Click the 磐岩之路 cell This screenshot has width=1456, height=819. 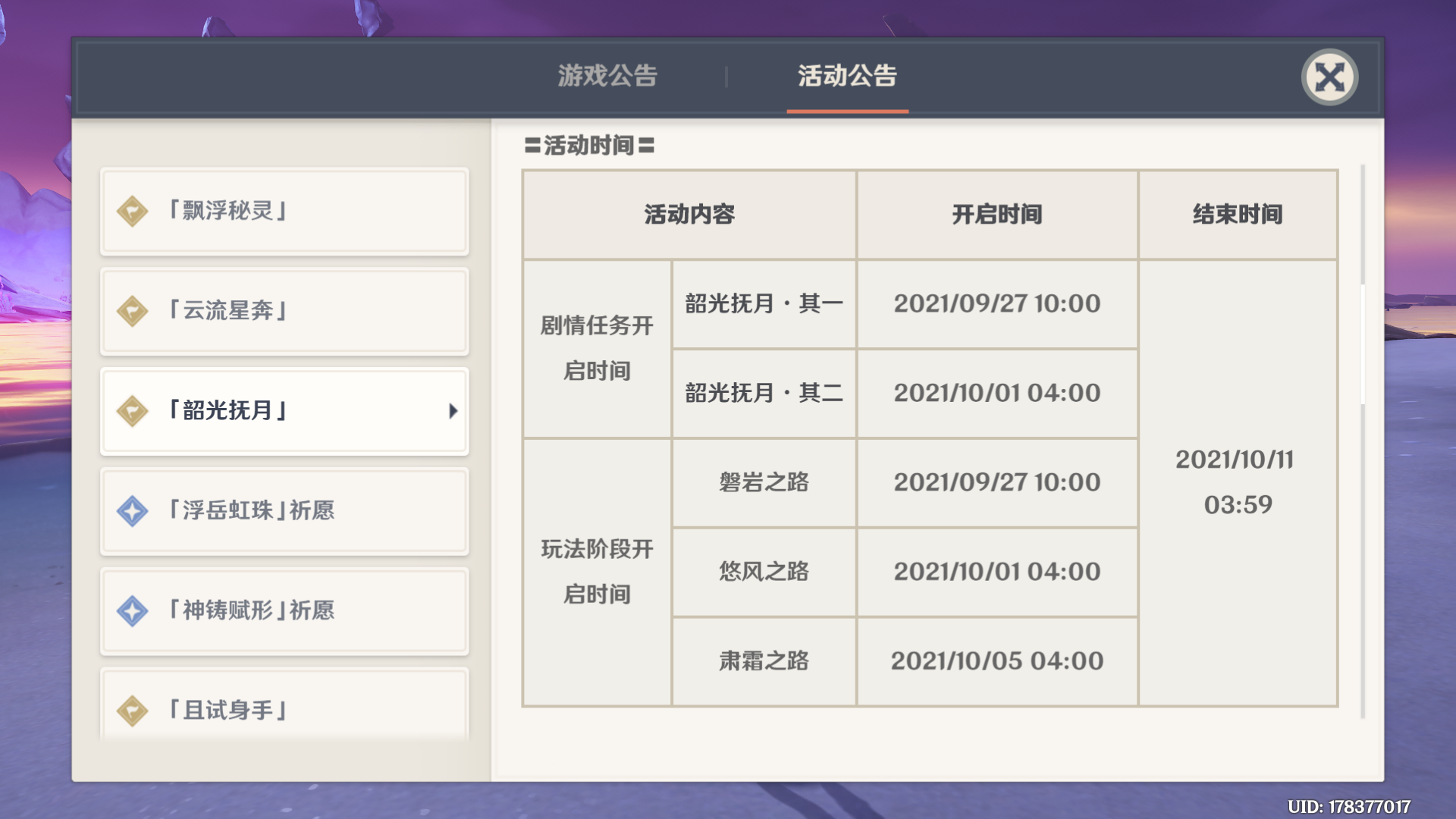(x=764, y=482)
